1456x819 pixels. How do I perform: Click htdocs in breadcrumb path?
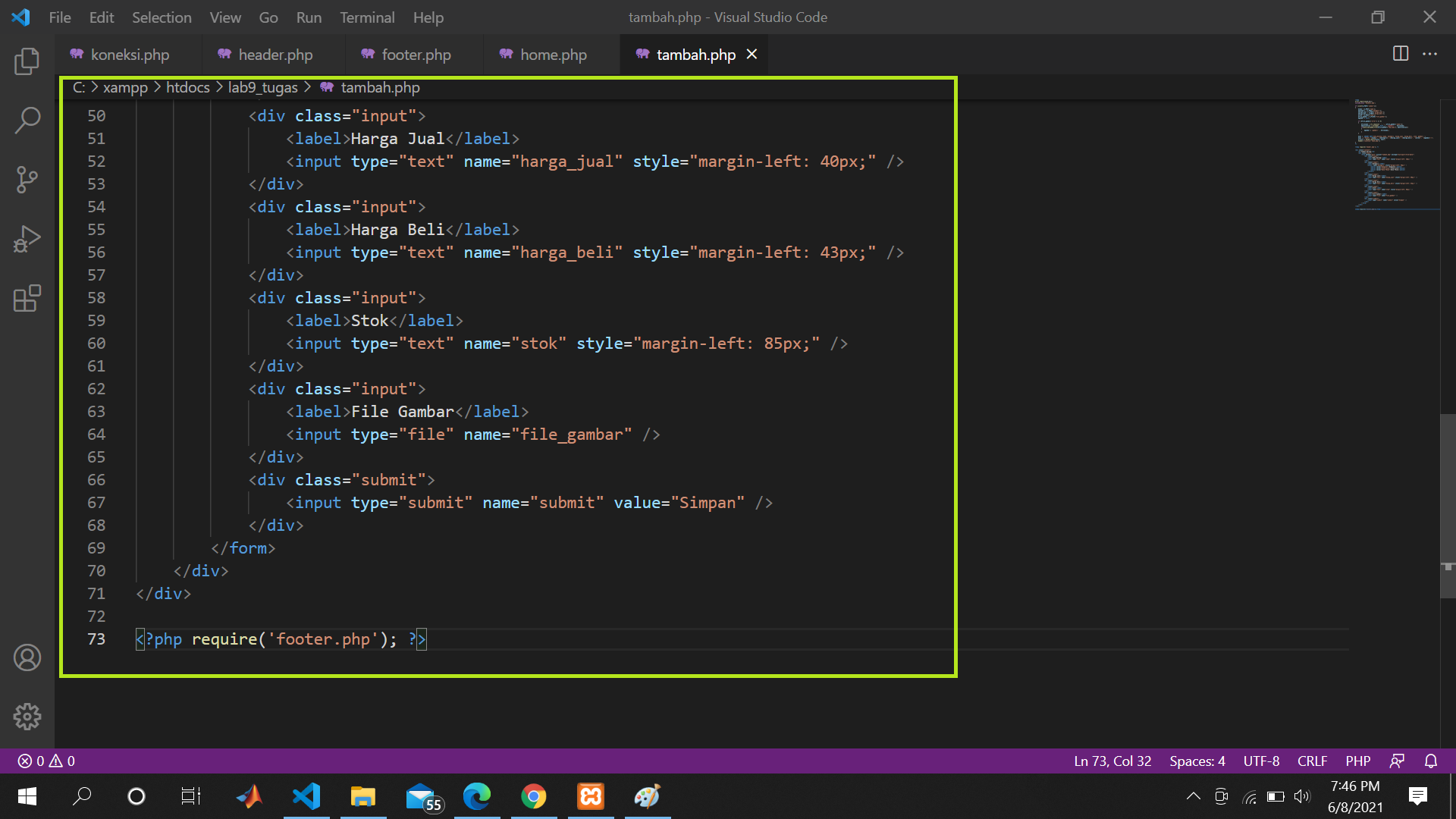click(188, 87)
